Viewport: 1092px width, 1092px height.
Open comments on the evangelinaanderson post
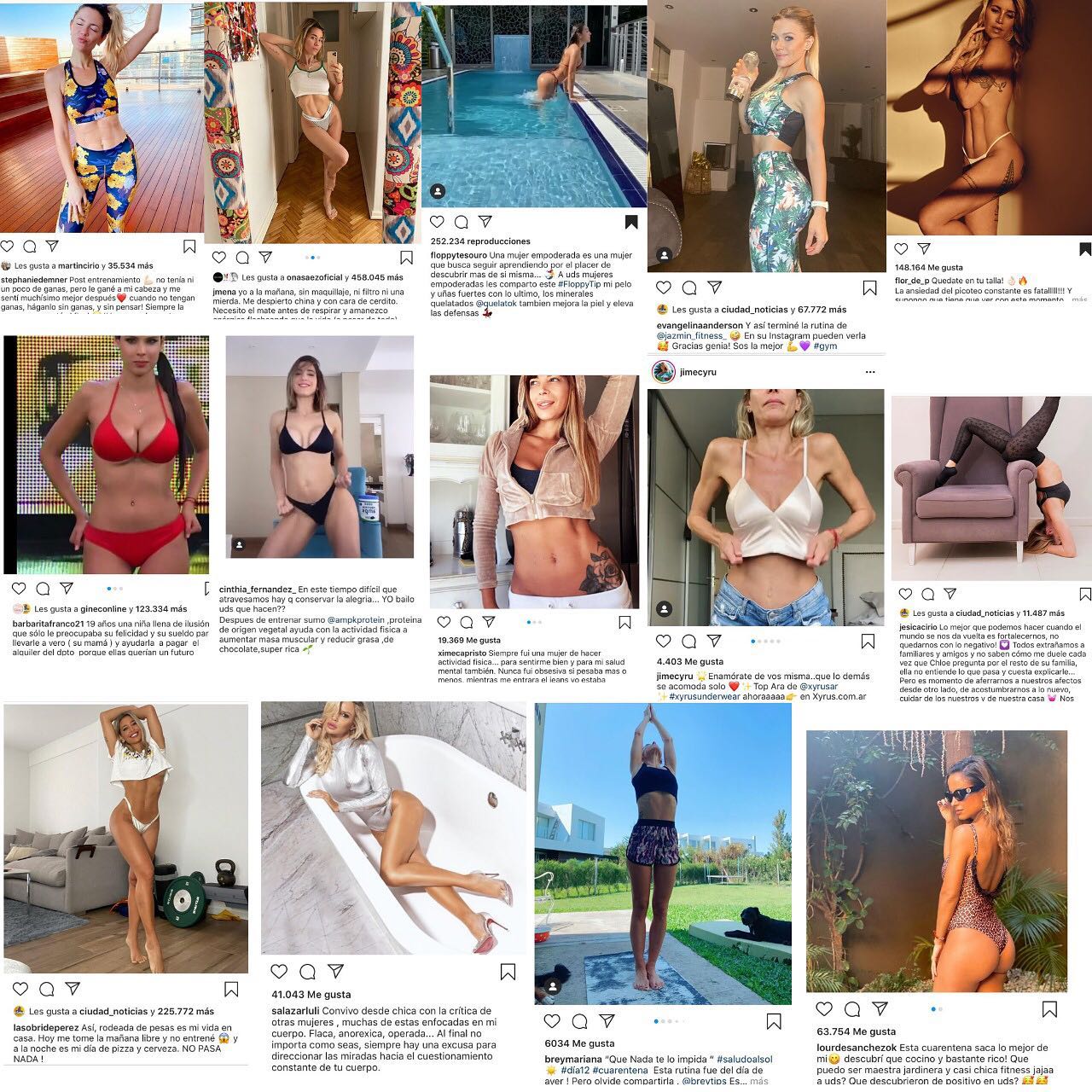pyautogui.click(x=689, y=288)
